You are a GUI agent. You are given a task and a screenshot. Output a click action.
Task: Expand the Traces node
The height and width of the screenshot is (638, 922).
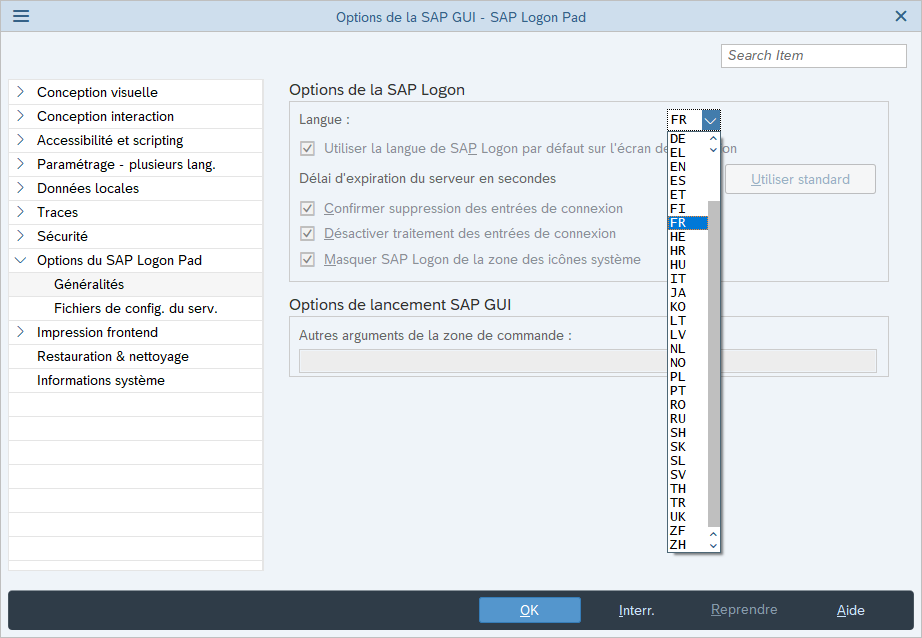[21, 212]
